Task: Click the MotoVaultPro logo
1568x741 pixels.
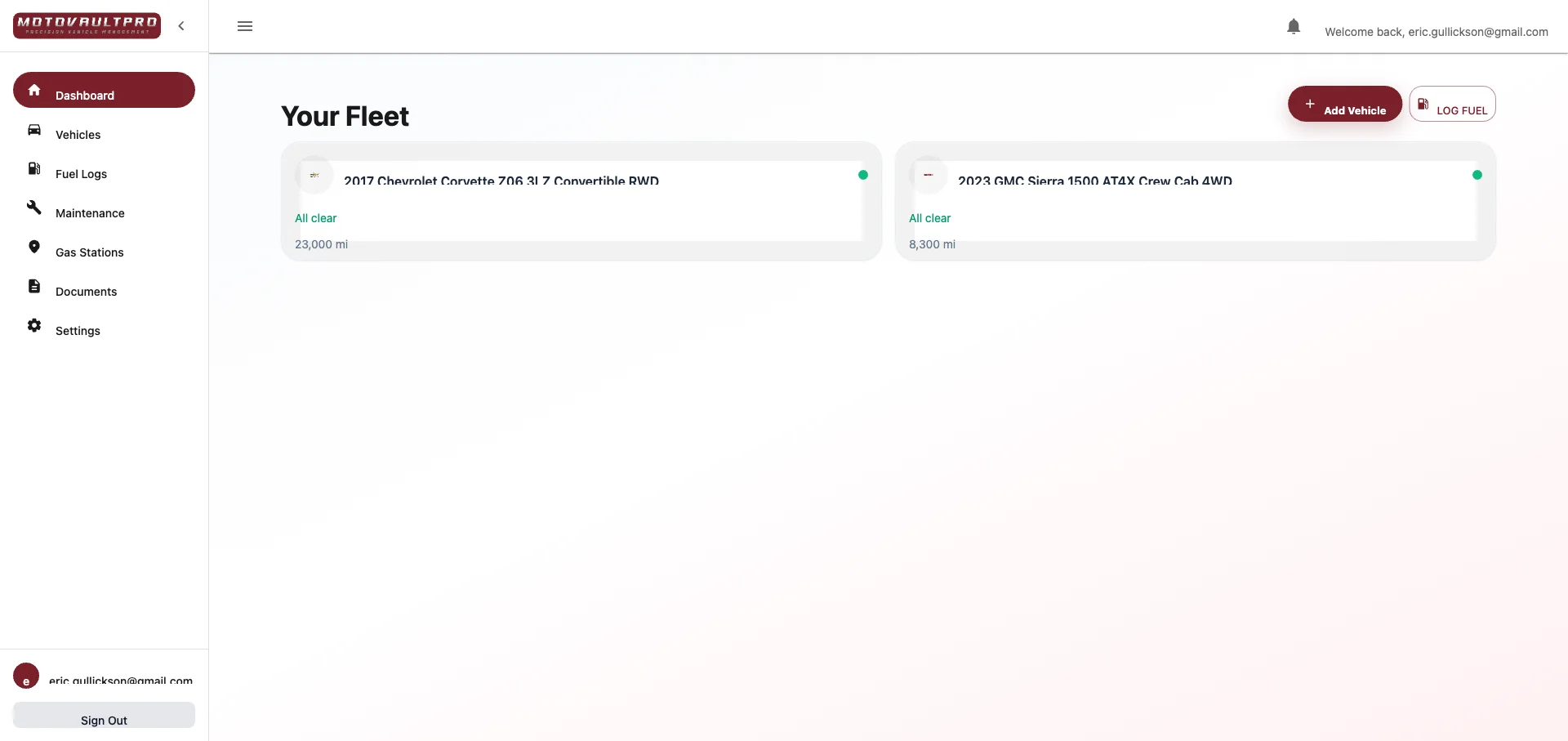Action: (87, 25)
